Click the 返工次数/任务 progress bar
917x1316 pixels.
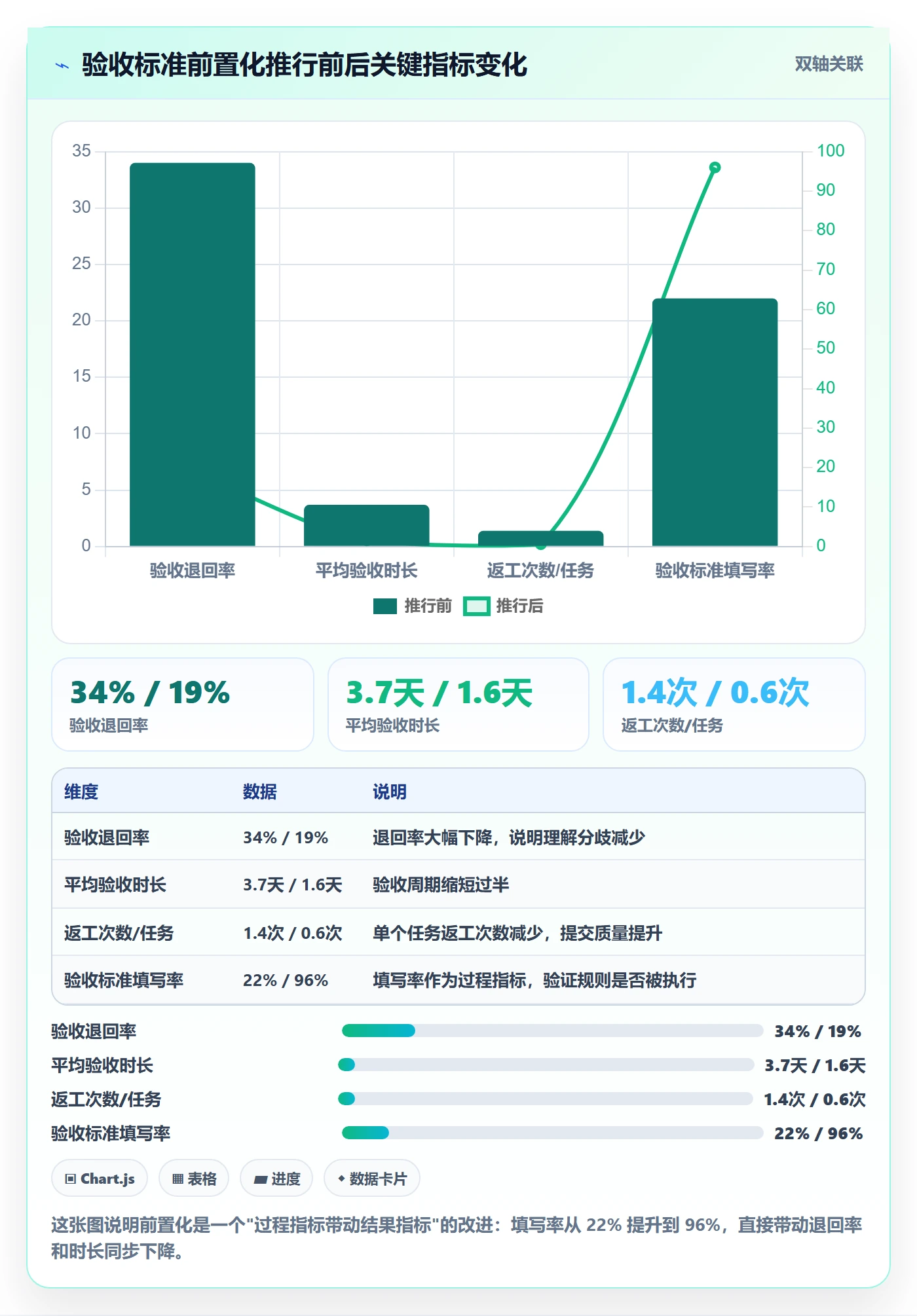(546, 1099)
